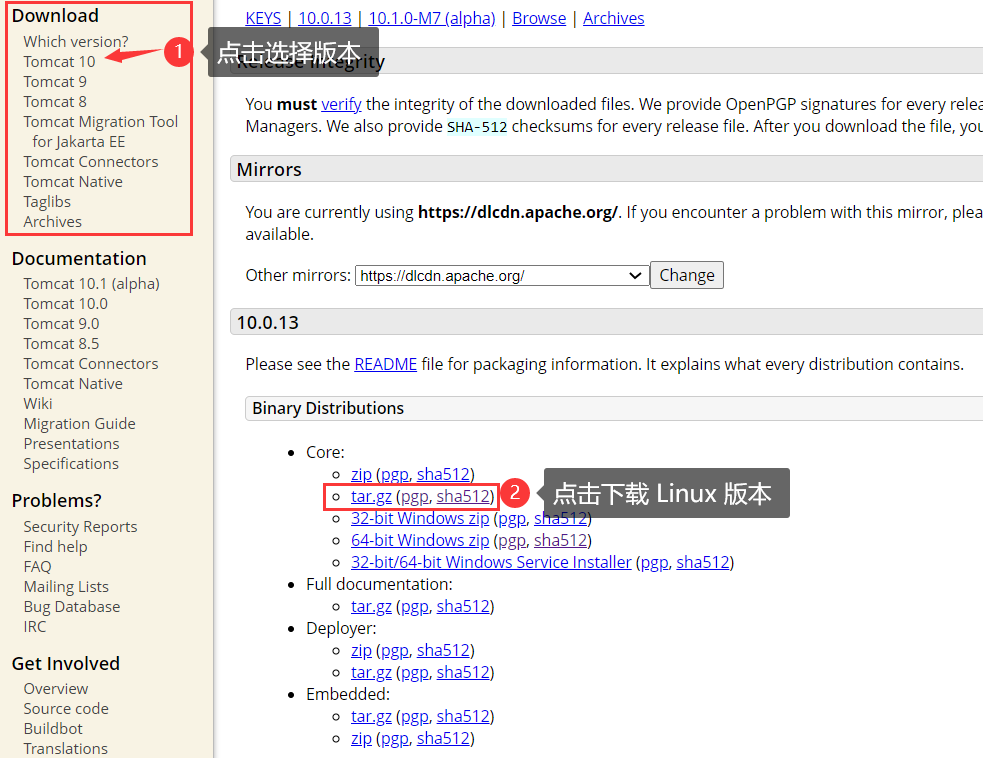Open Archives in the Download sidebar

coord(52,222)
